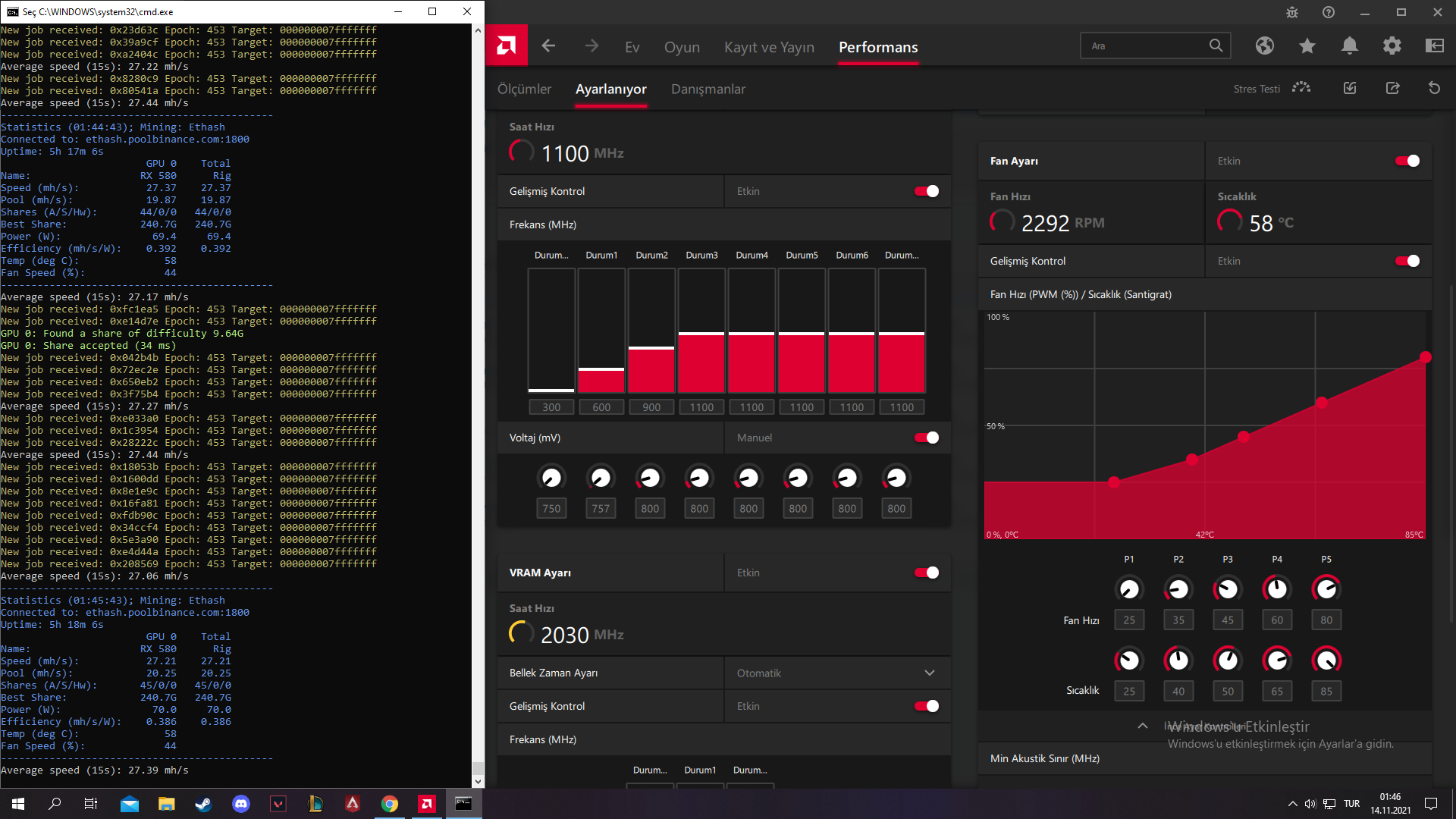Go back with the left arrow icon
Screen dimensions: 1456x819
(548, 46)
